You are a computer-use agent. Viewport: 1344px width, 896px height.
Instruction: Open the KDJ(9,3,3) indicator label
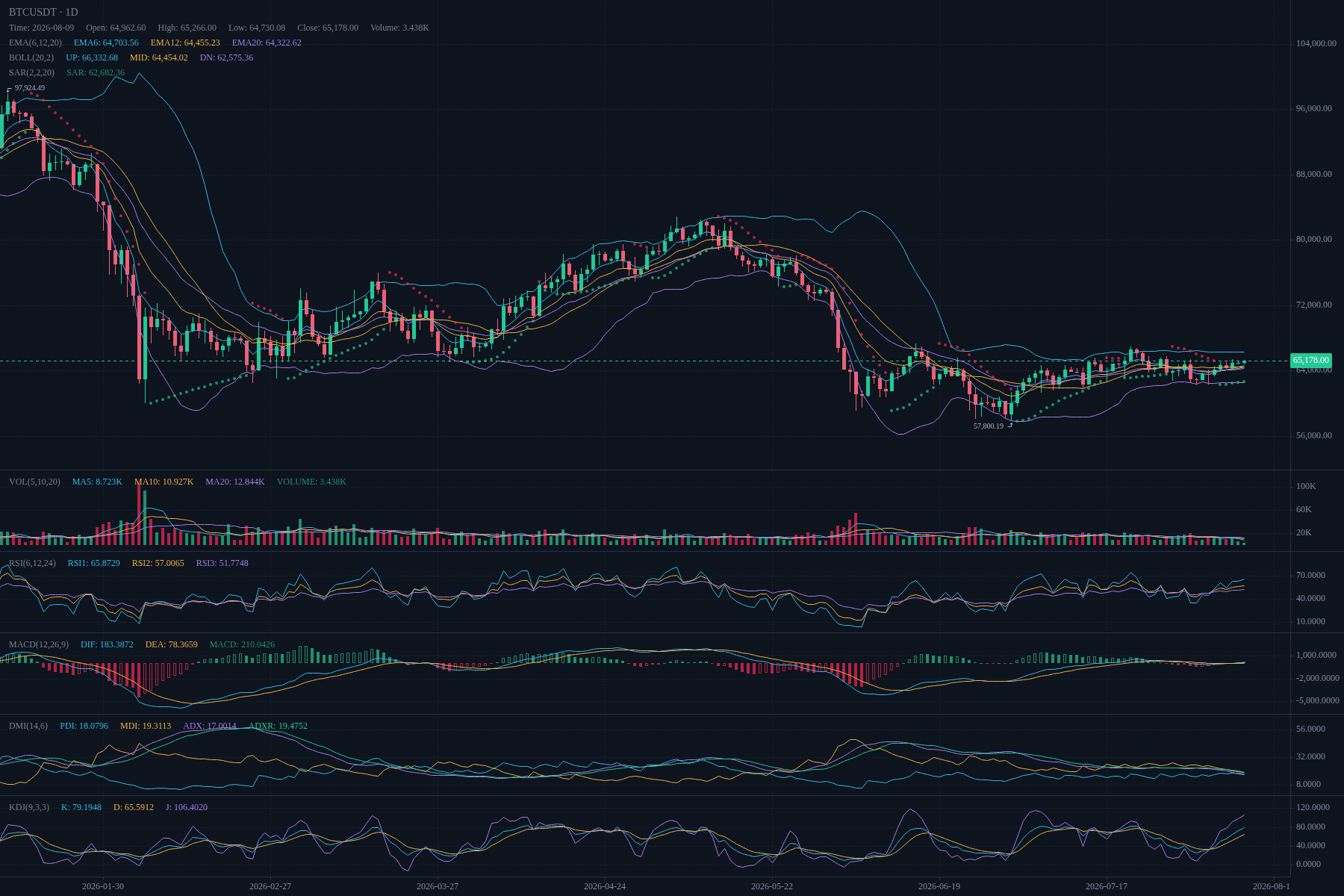tap(29, 807)
